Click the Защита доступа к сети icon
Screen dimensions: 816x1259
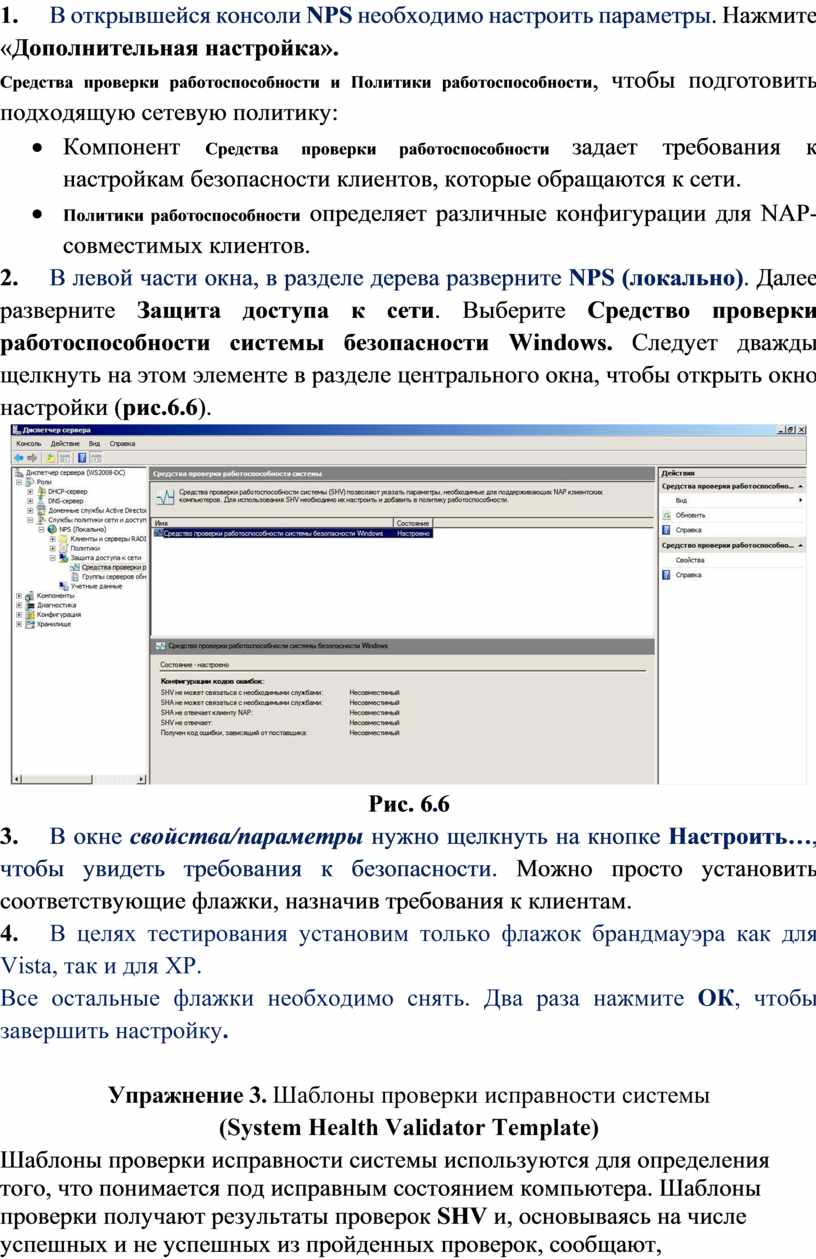64,558
